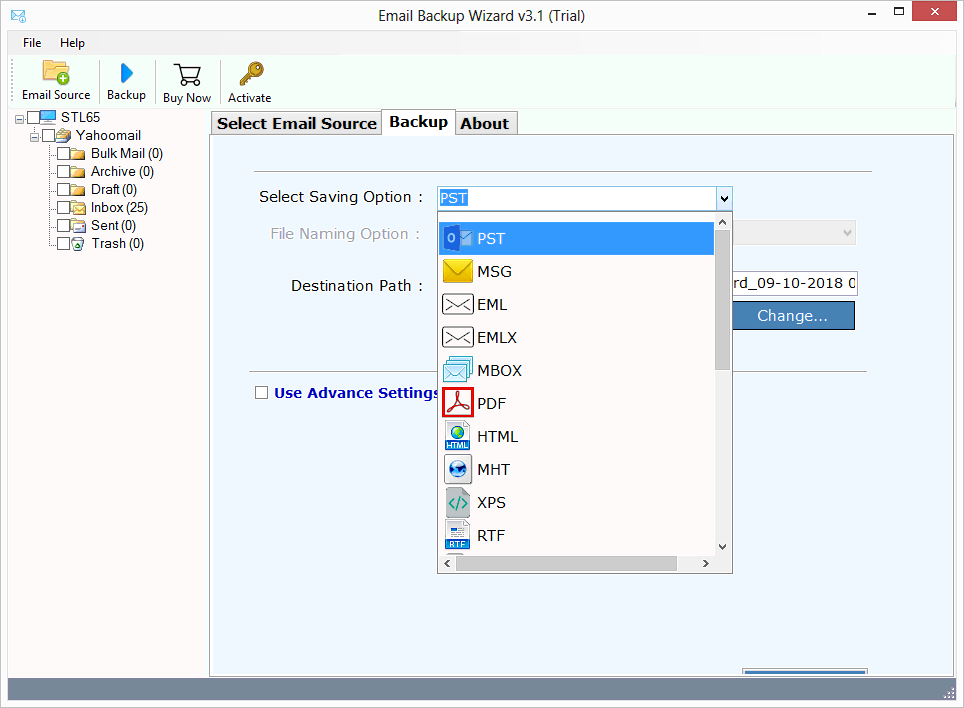Image resolution: width=964 pixels, height=708 pixels.
Task: Select HTML from the saving options
Action: point(576,436)
